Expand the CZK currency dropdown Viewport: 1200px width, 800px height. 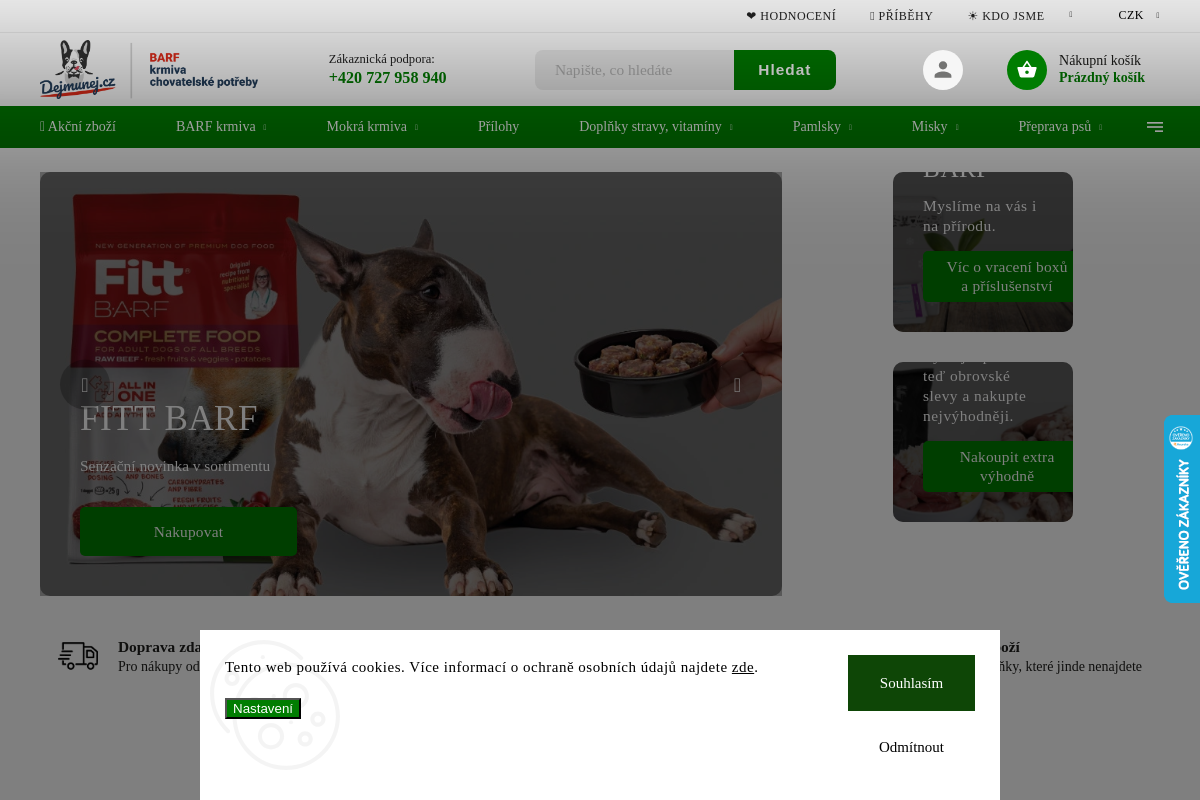pyautogui.click(x=1139, y=15)
